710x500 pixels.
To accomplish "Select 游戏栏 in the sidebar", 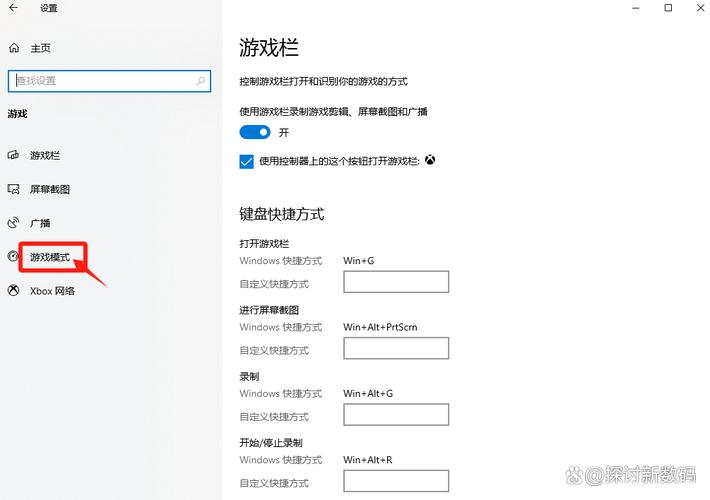I will [x=45, y=156].
